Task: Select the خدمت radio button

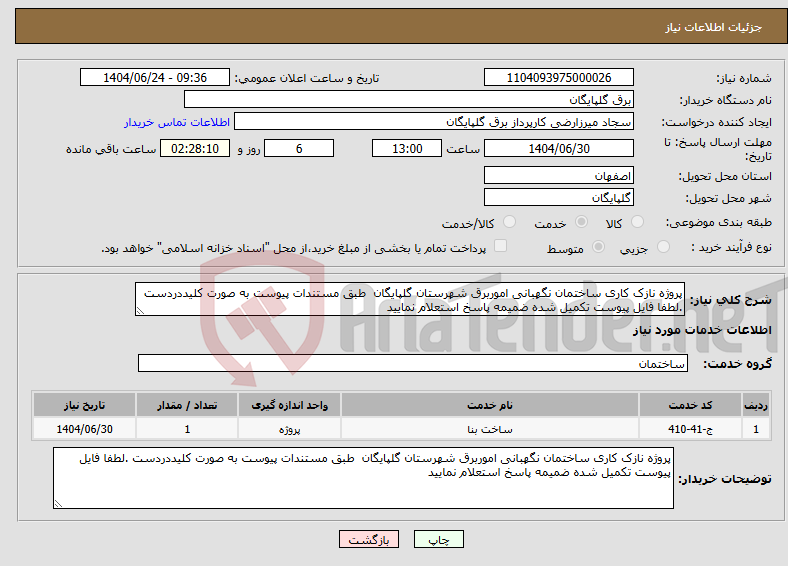Action: pos(581,222)
